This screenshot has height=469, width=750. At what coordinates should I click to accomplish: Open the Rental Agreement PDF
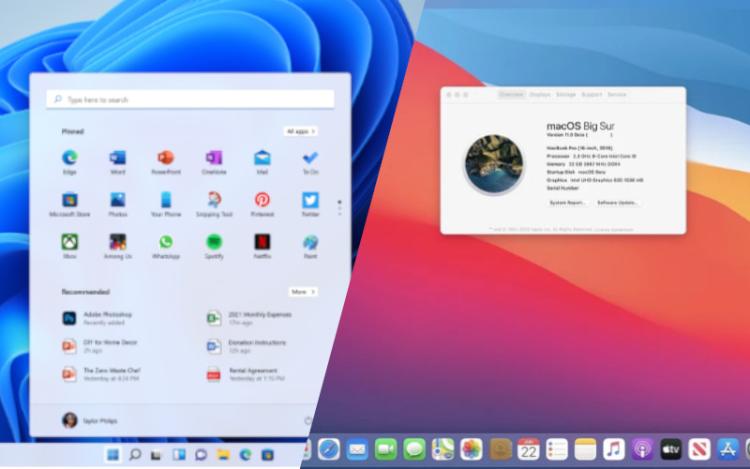245,374
